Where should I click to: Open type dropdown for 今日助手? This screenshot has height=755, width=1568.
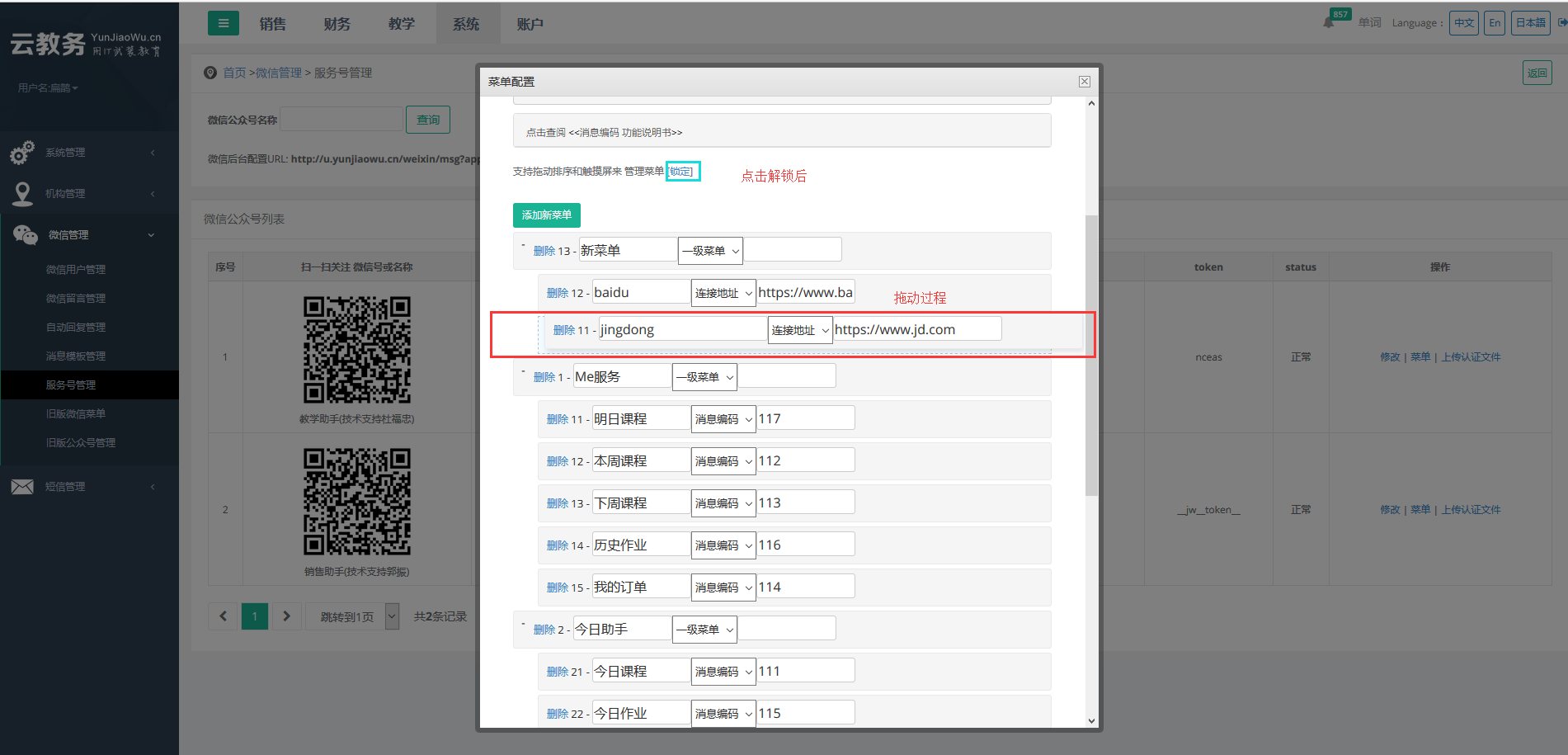[x=704, y=630]
